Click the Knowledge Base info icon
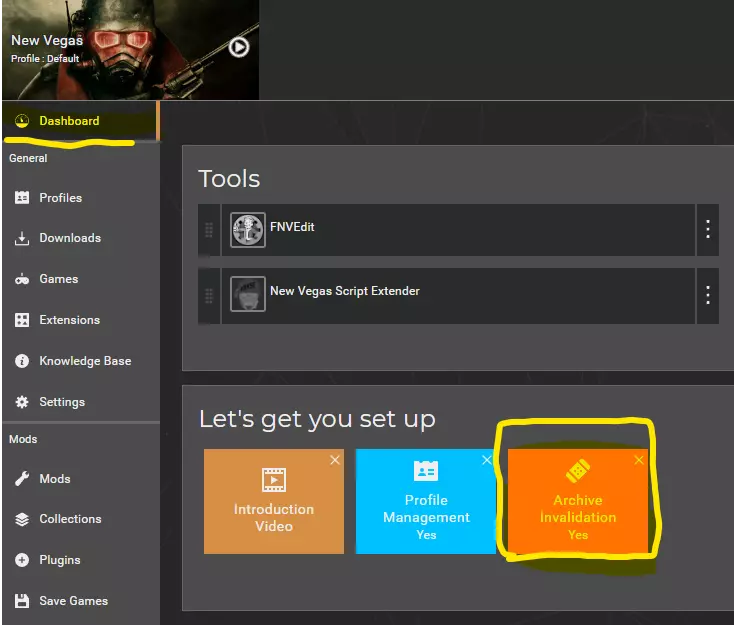The width and height of the screenshot is (734, 625). 22,361
